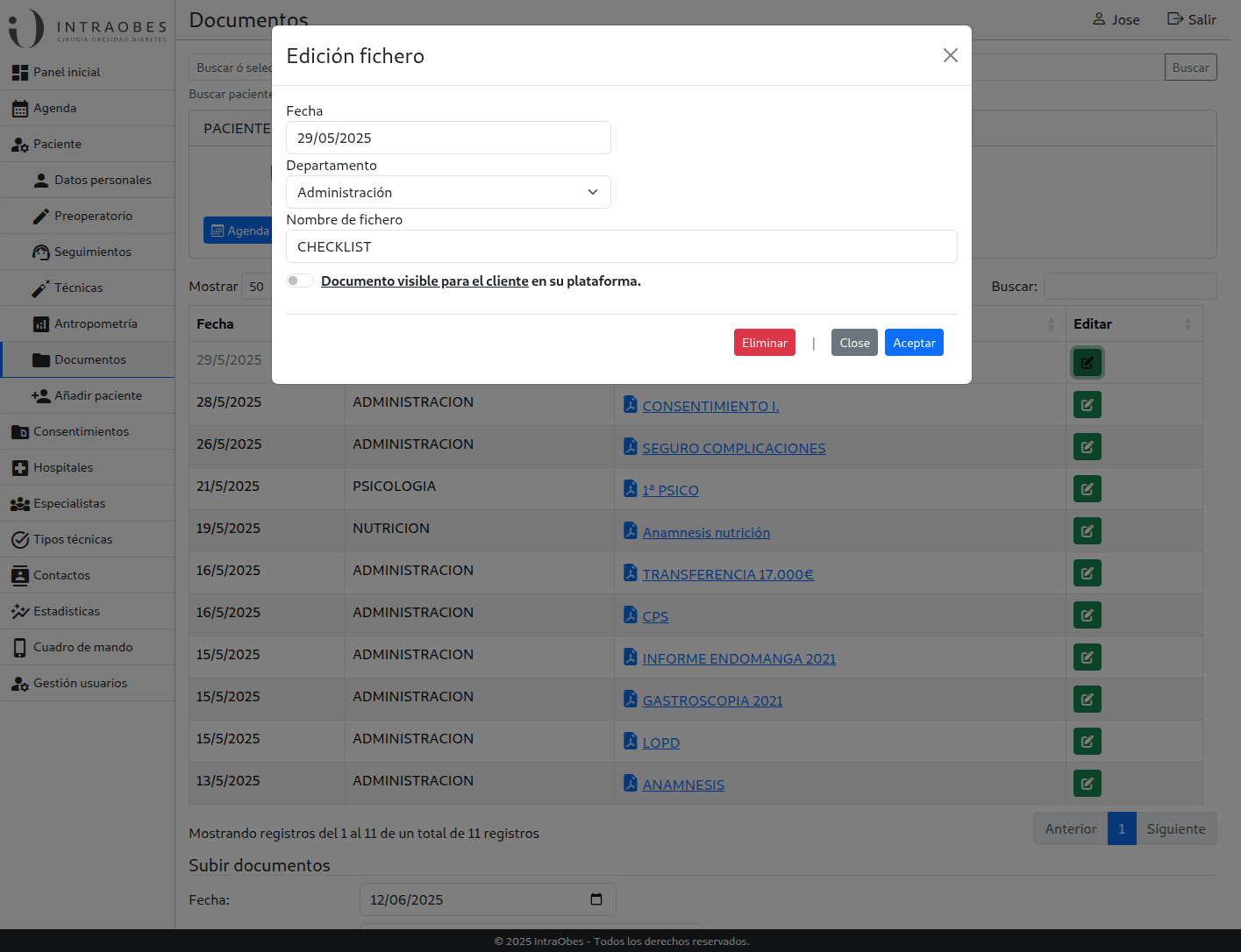The width and height of the screenshot is (1241, 952).
Task: Click the Jose user menu
Action: tap(1116, 19)
